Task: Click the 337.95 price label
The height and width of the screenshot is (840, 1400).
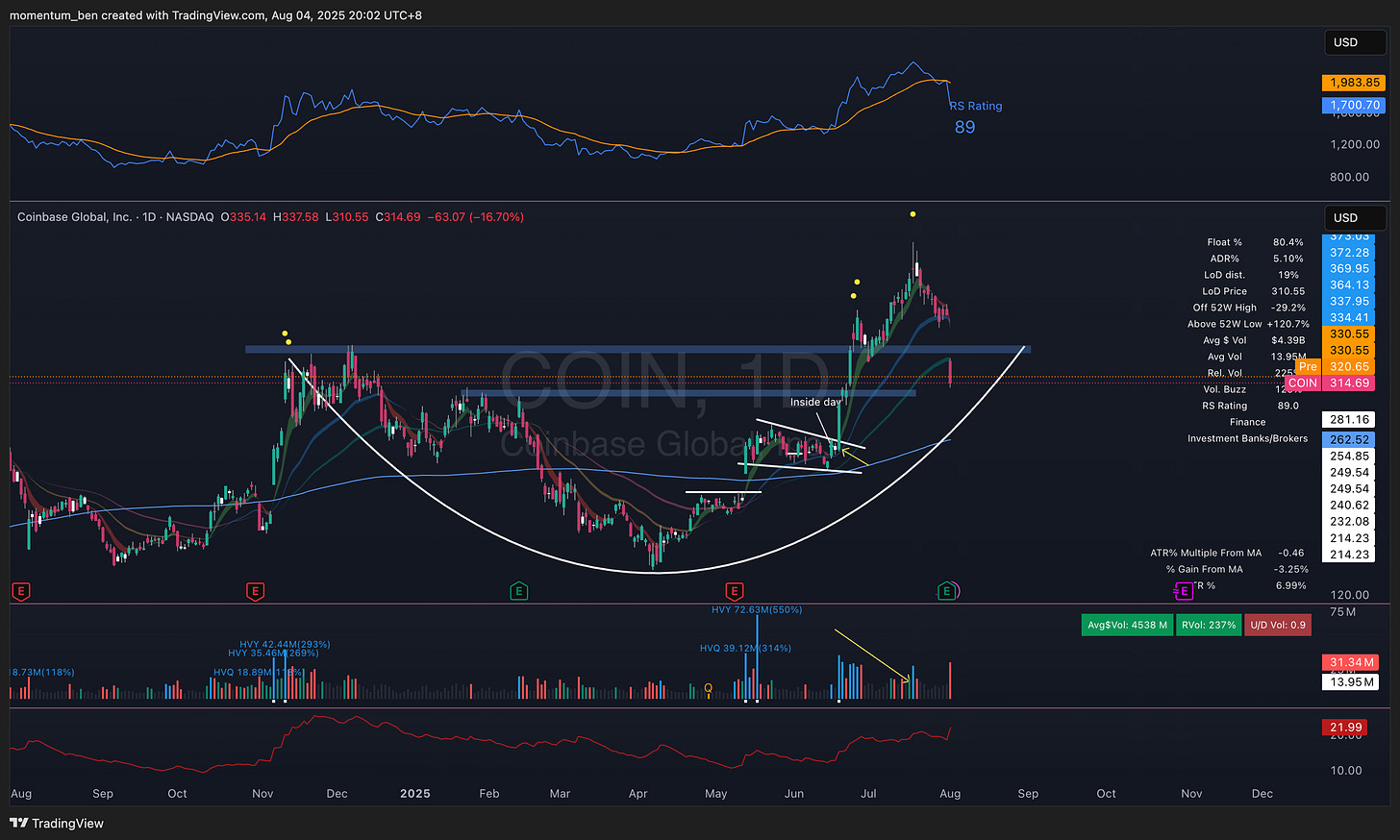Action: click(x=1349, y=302)
